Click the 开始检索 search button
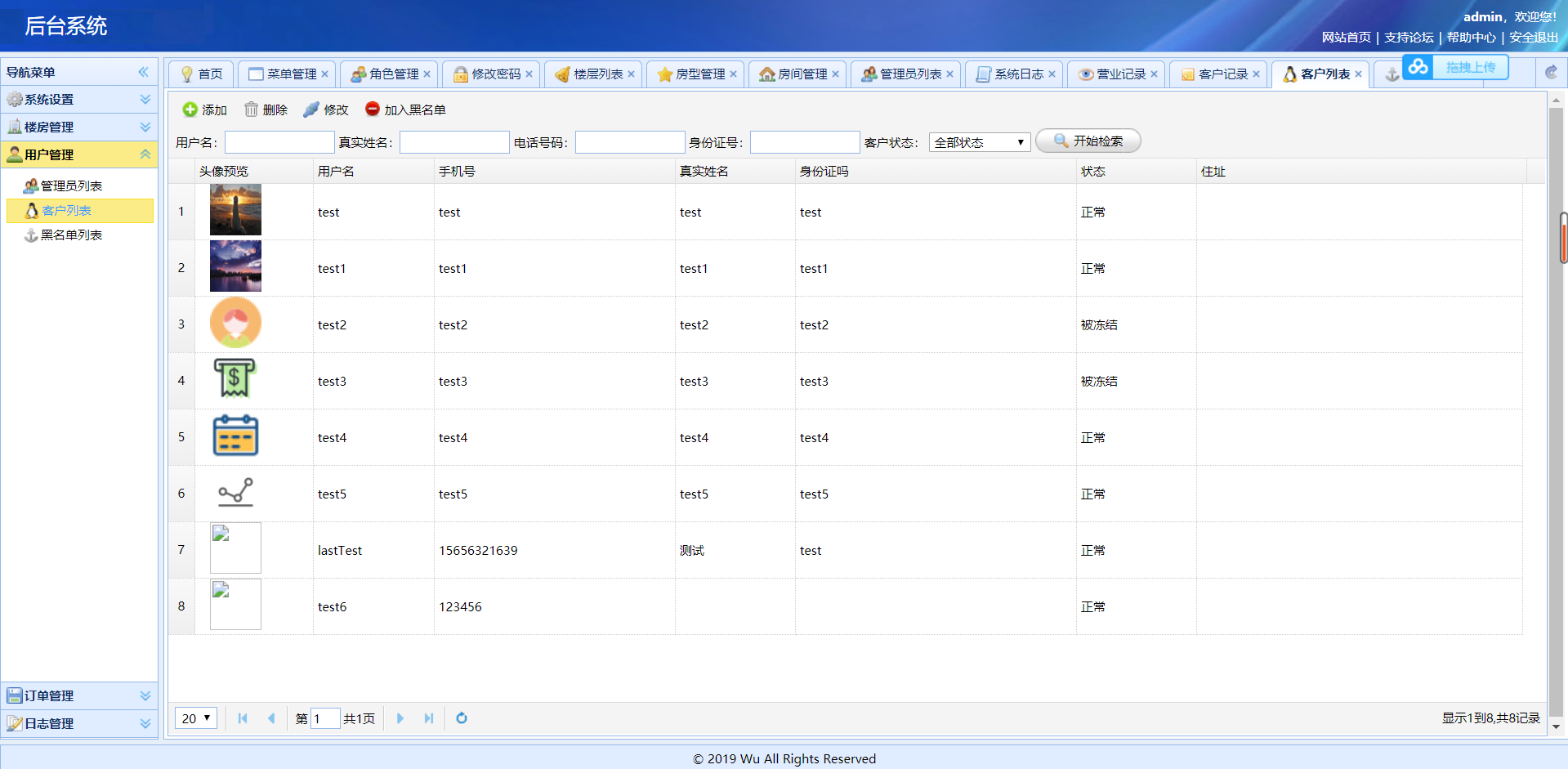The image size is (1568, 769). pyautogui.click(x=1088, y=141)
